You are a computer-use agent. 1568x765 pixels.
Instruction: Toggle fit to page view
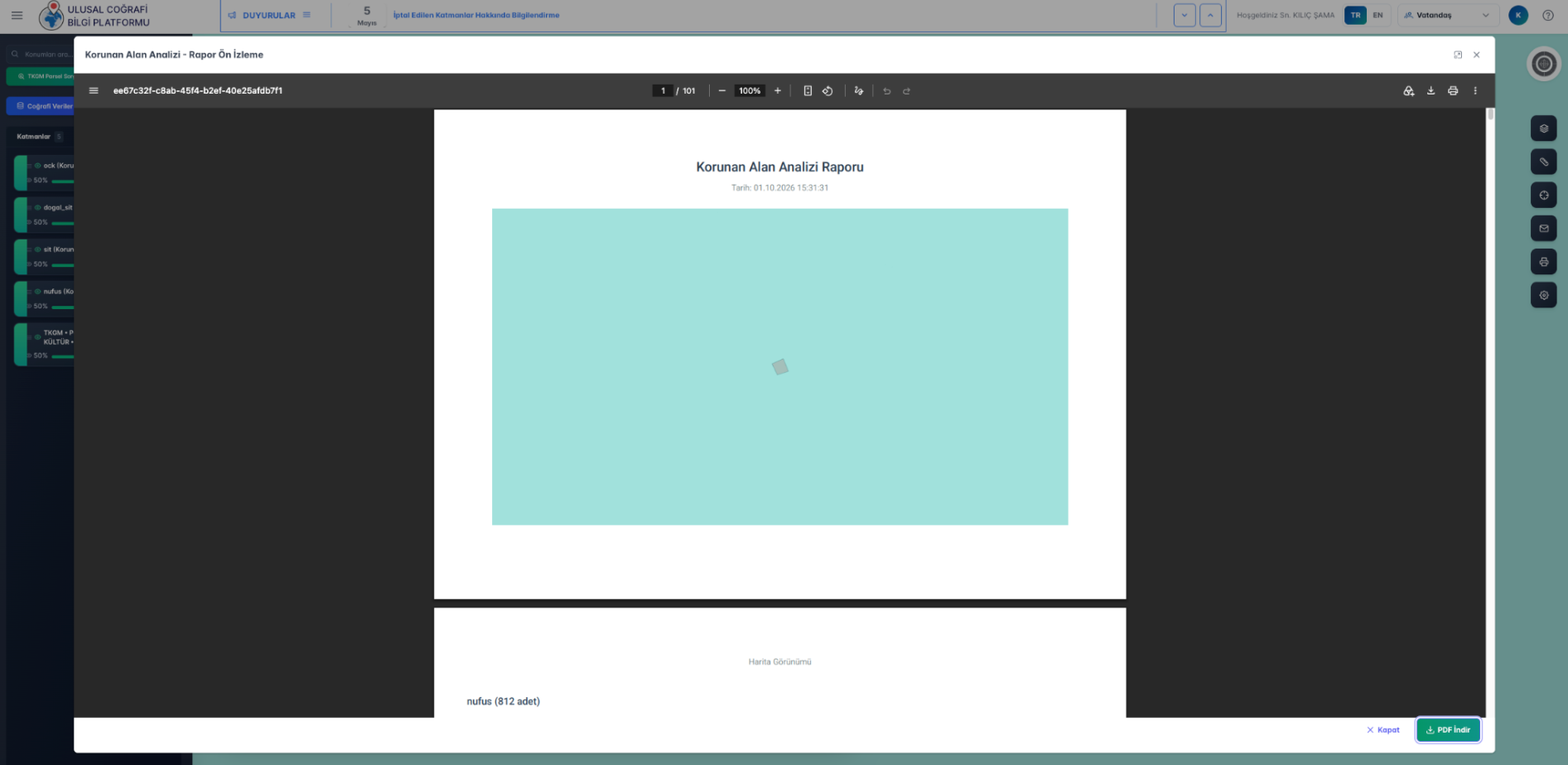[808, 91]
